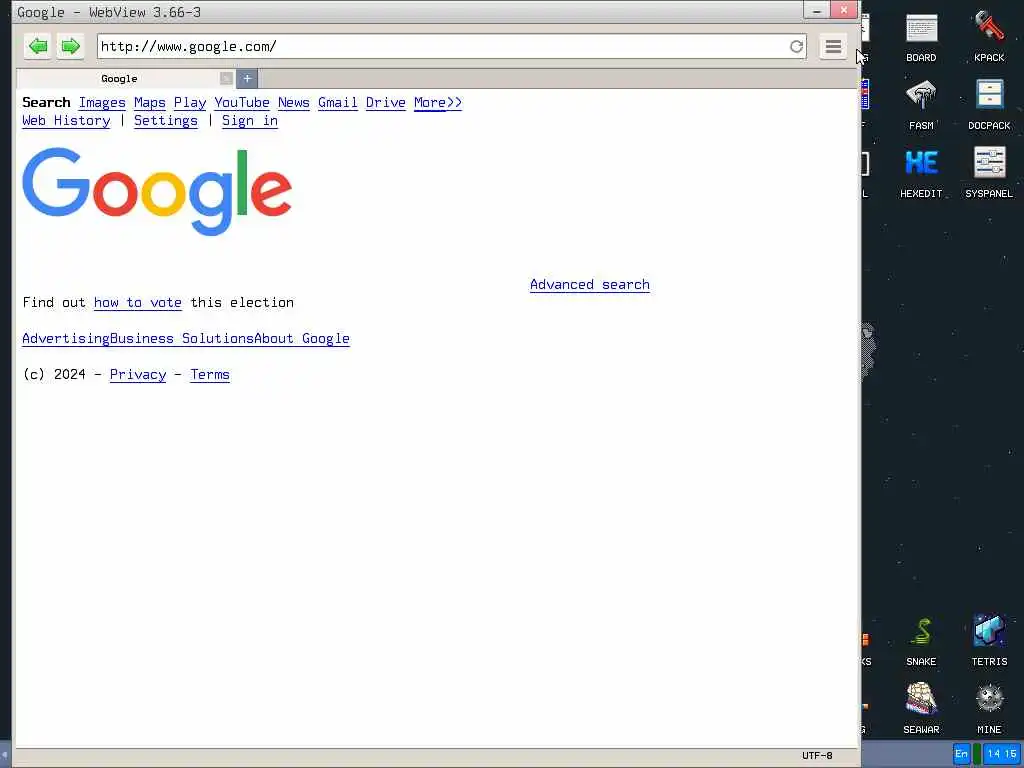Click the Google logo image
The width and height of the screenshot is (1024, 768).
coord(157,191)
